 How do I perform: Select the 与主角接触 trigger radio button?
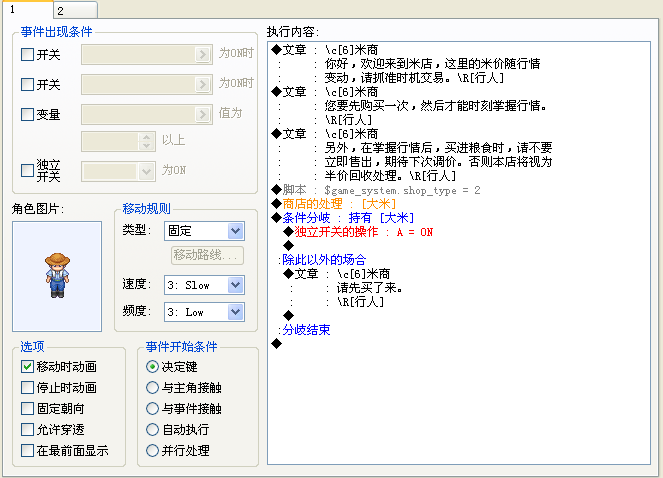[x=152, y=387]
